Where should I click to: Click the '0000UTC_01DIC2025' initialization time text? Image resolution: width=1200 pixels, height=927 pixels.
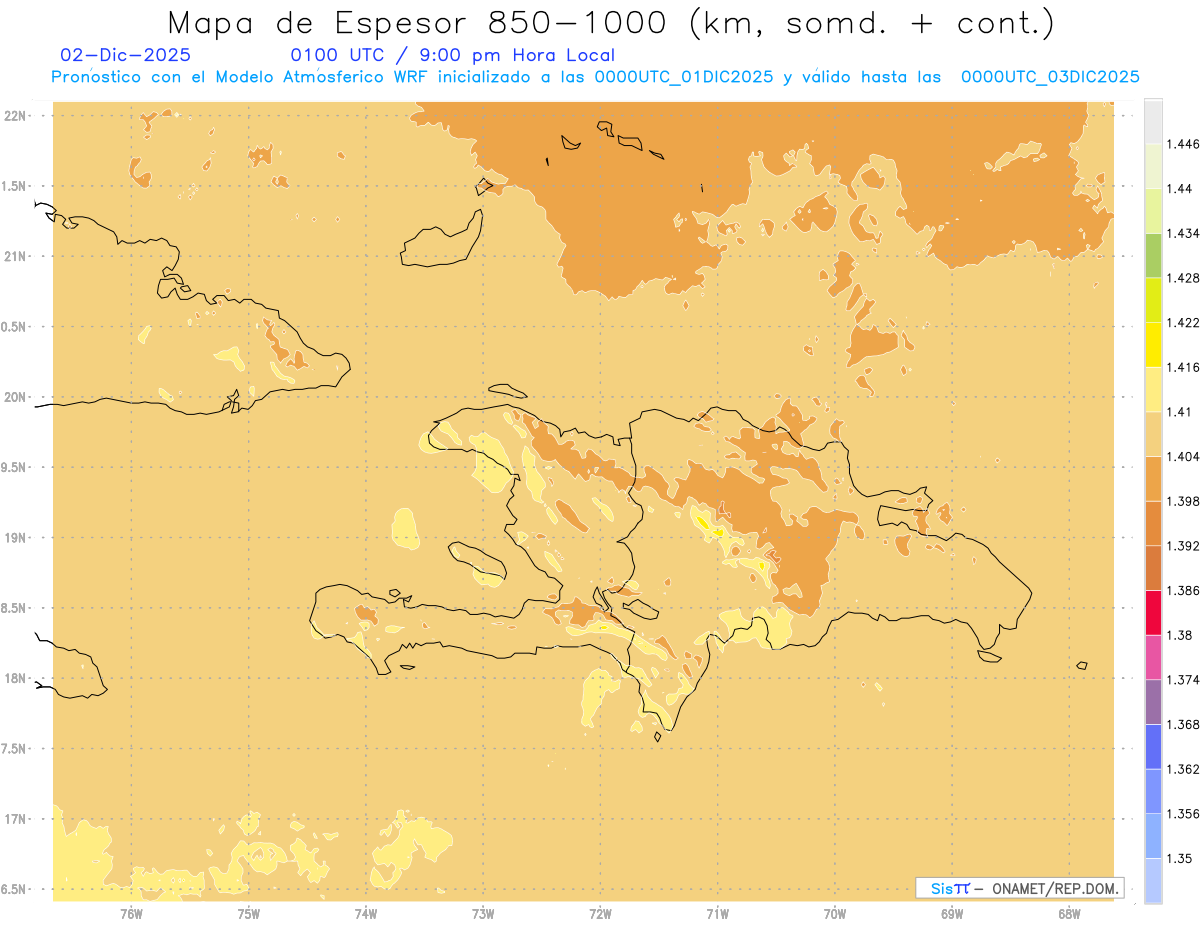(684, 77)
